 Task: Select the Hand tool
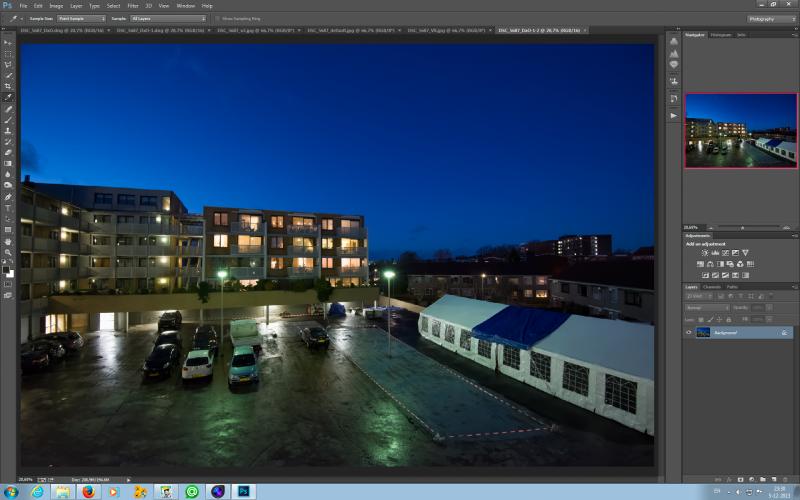pyautogui.click(x=8, y=241)
